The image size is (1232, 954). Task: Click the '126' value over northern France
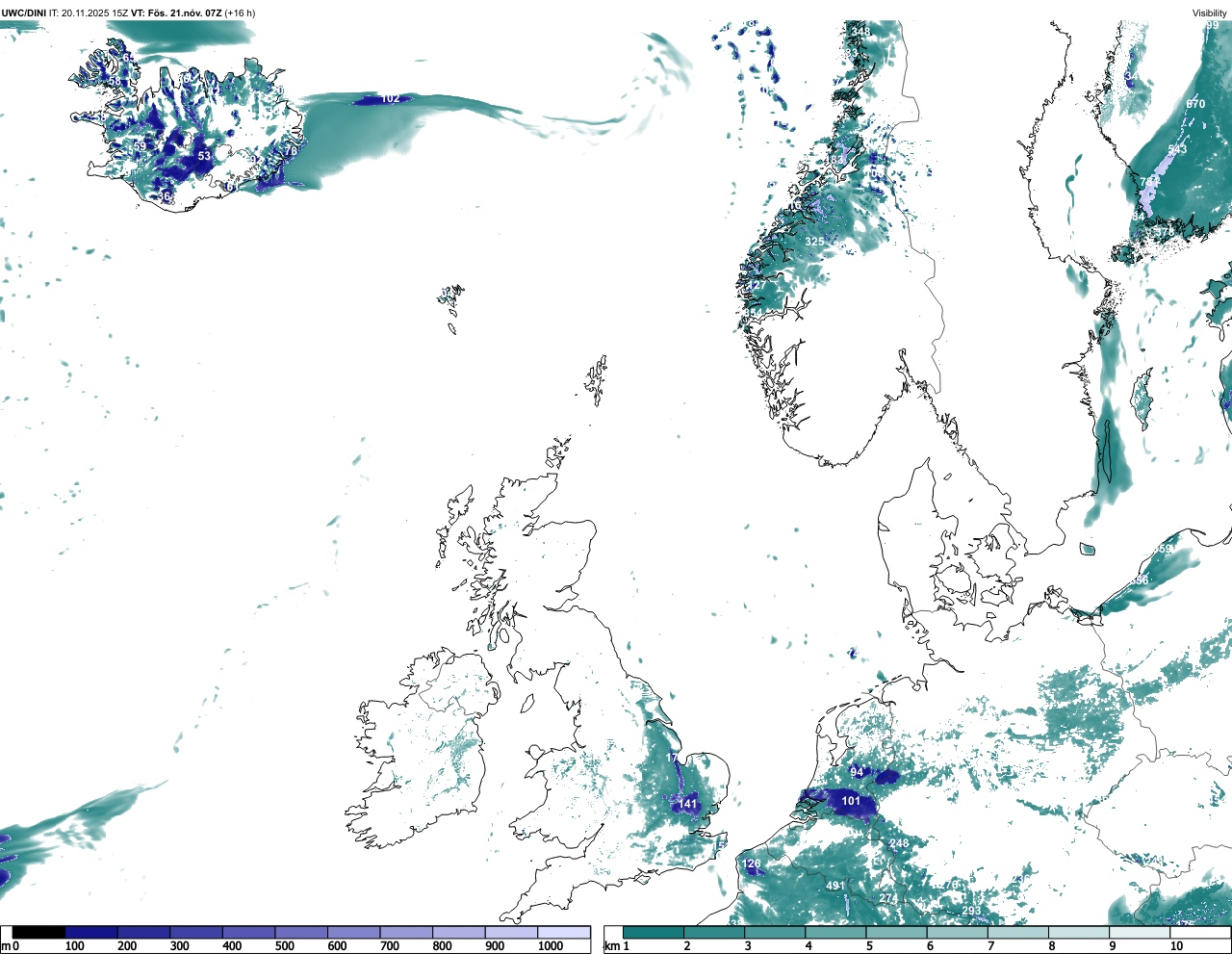tap(752, 864)
